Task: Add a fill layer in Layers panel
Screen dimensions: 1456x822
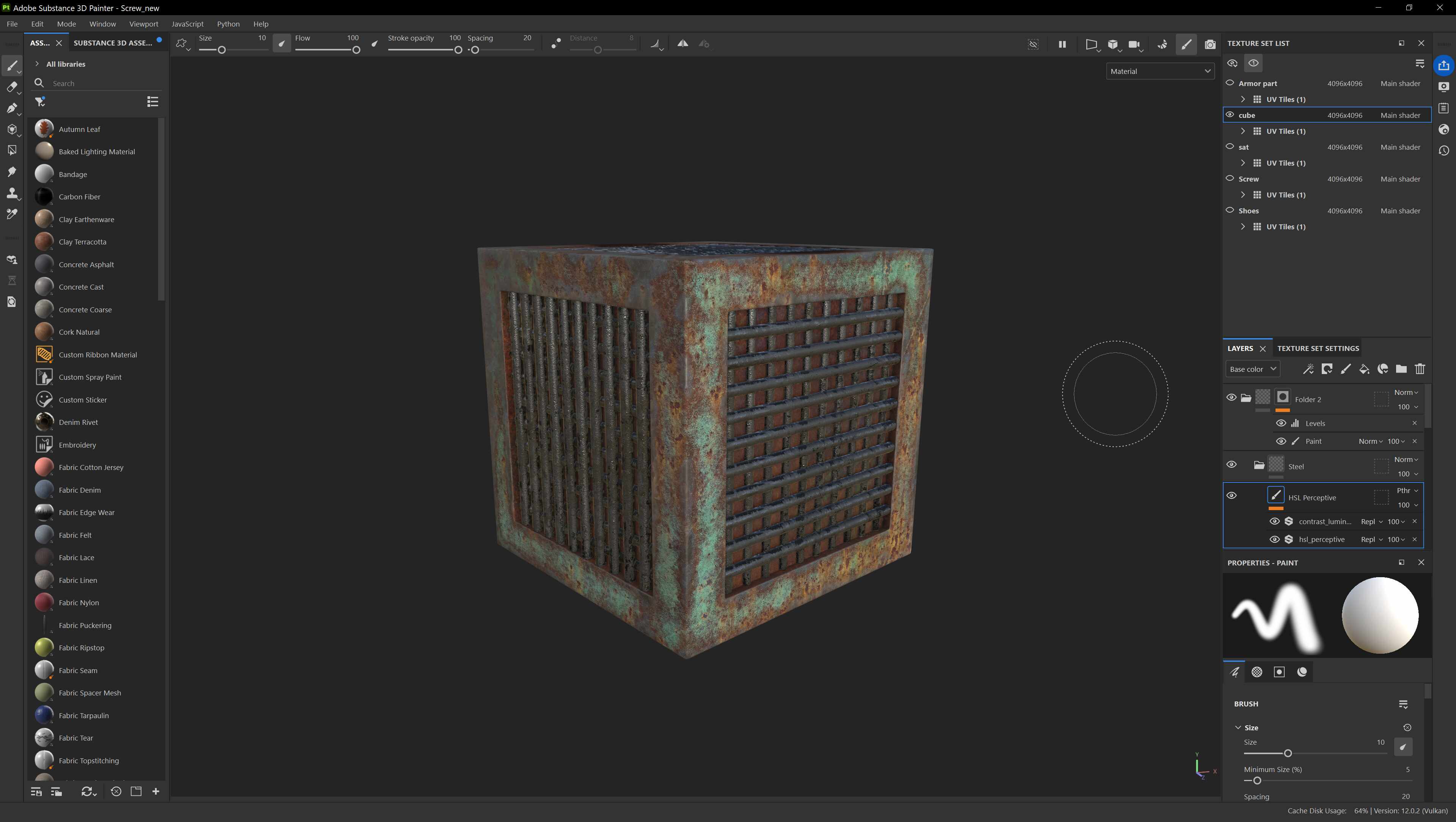Action: pos(1364,369)
